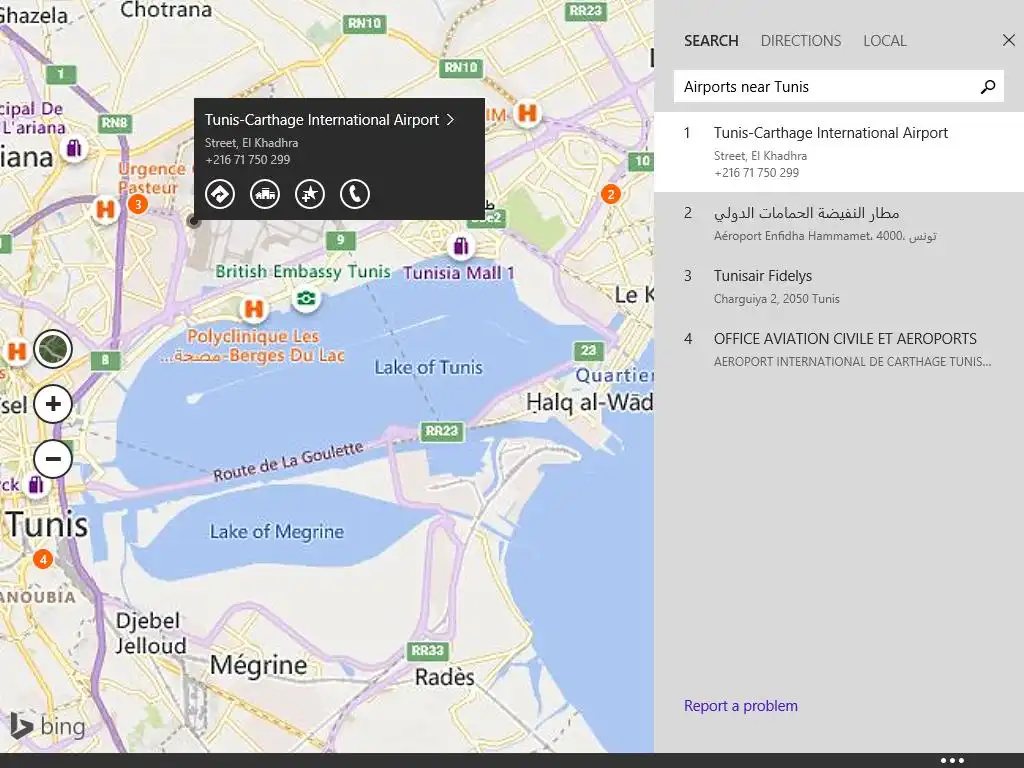Image resolution: width=1024 pixels, height=768 pixels.
Task: Click the Mégrine city label
Action: (259, 665)
